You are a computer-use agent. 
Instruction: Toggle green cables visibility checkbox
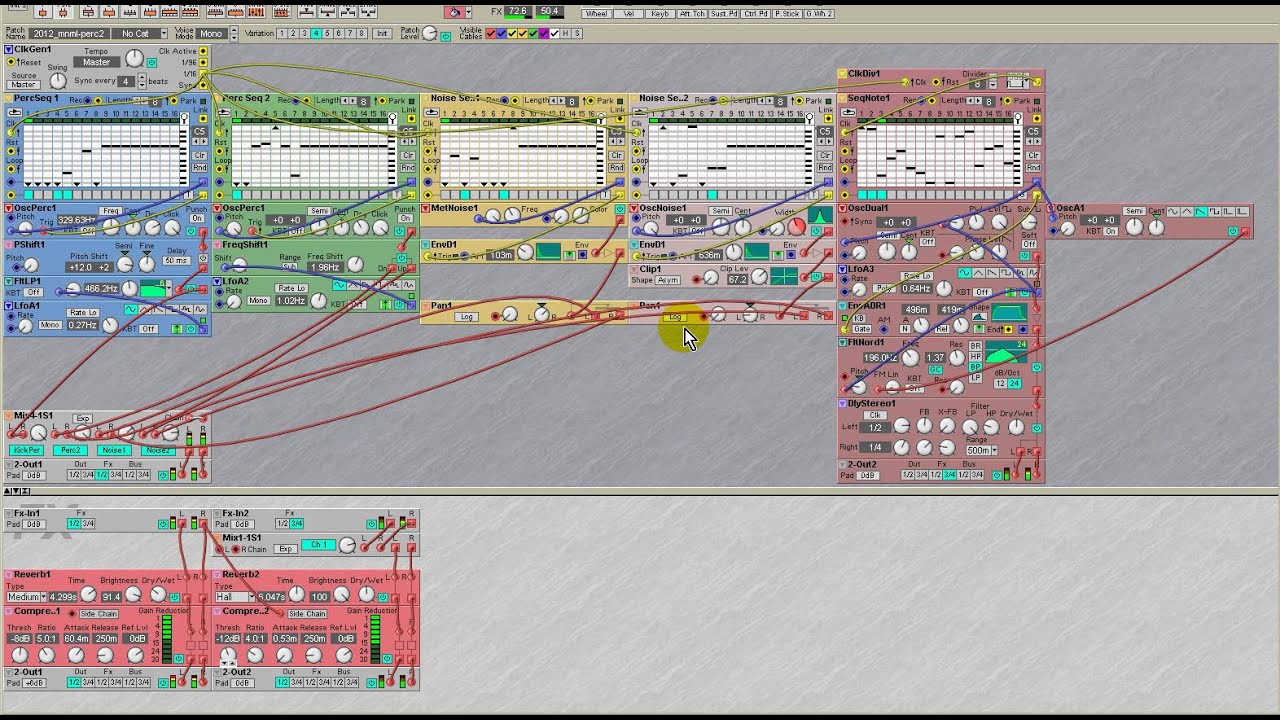[x=533, y=33]
